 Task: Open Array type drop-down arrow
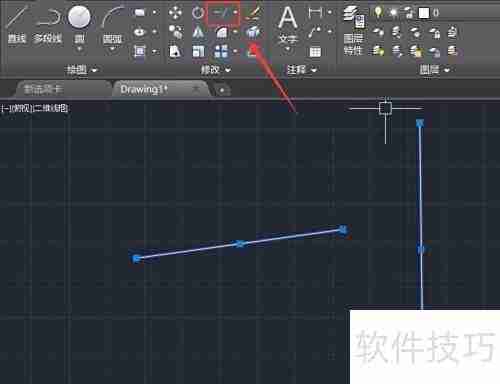click(x=235, y=52)
